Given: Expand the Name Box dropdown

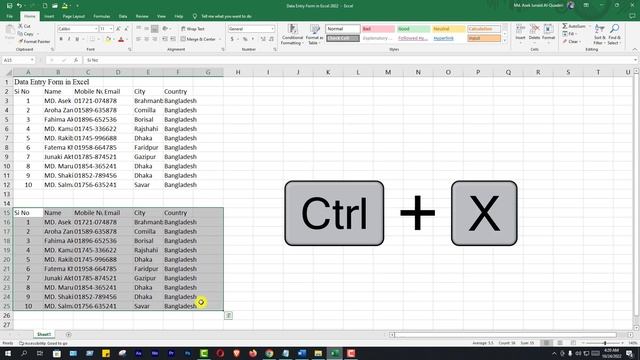Looking at the screenshot, I should coord(32,60).
